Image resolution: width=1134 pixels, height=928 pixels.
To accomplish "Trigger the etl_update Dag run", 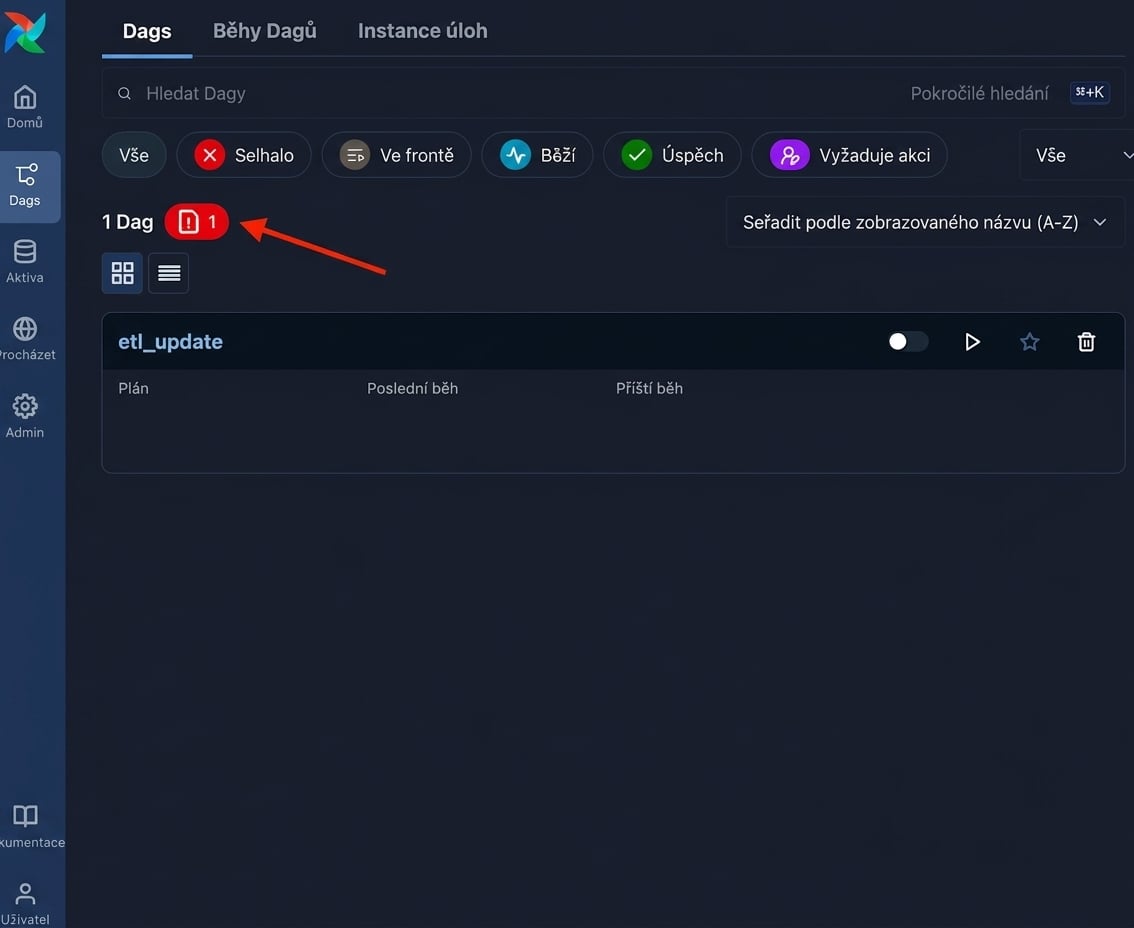I will [973, 341].
